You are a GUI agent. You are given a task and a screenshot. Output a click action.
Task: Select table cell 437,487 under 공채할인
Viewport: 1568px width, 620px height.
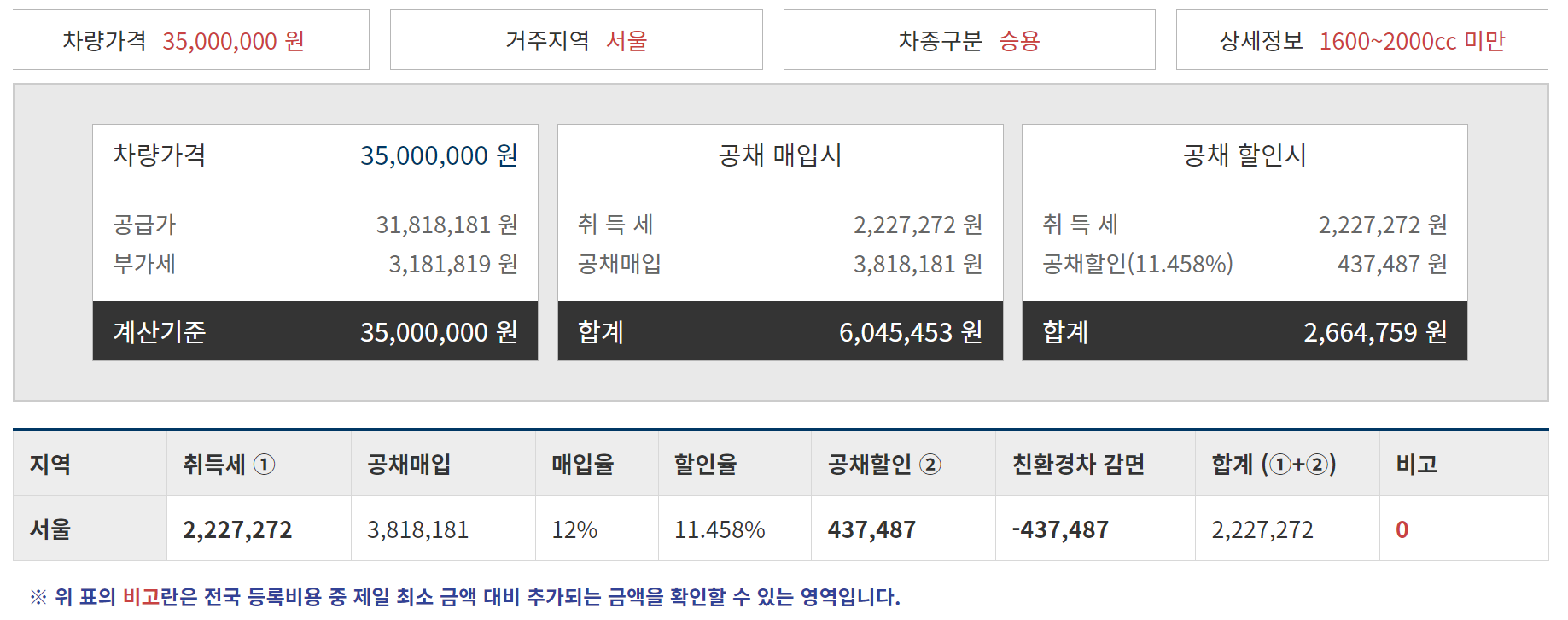click(903, 529)
